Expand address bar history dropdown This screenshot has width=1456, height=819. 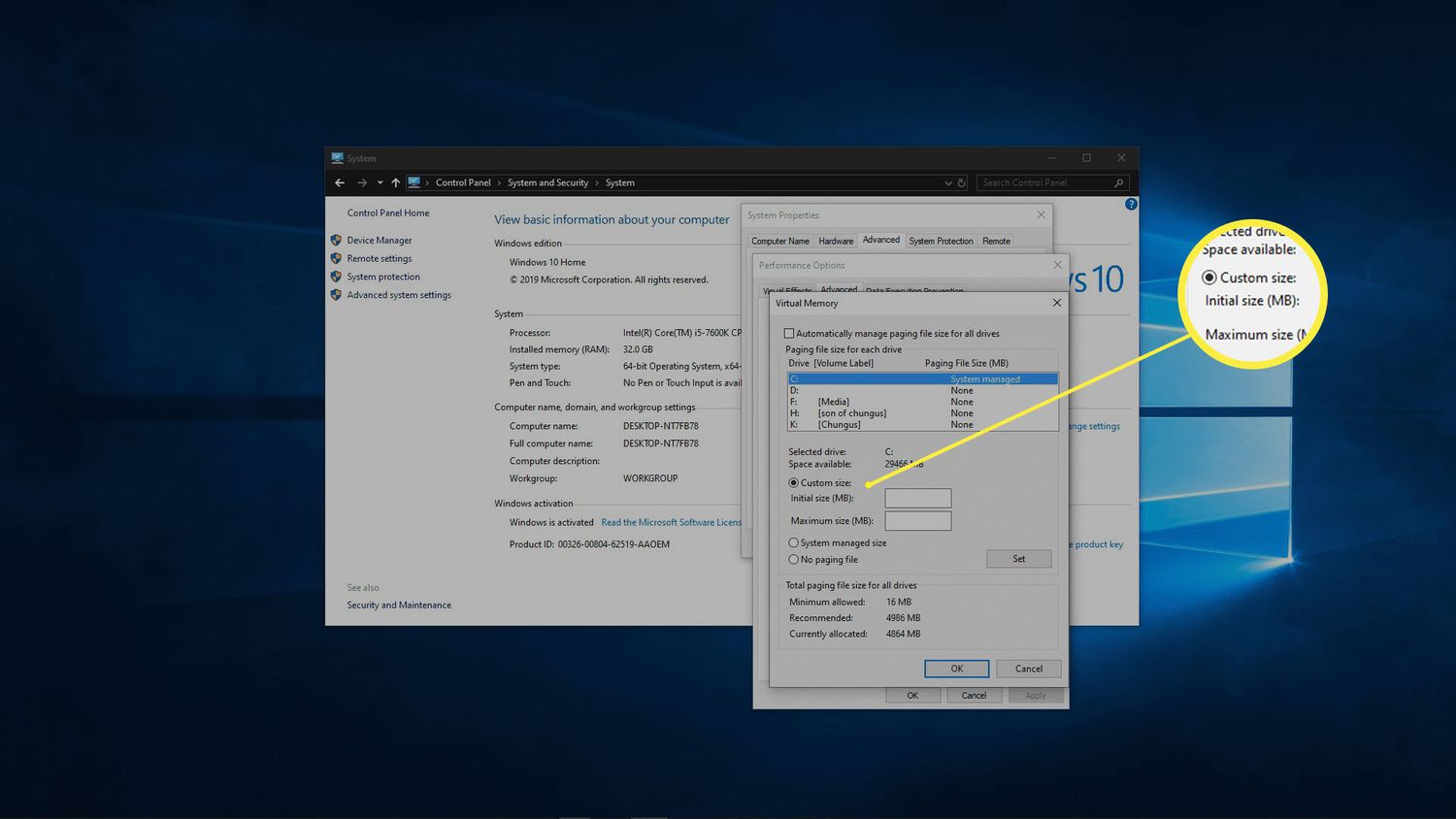tap(948, 182)
